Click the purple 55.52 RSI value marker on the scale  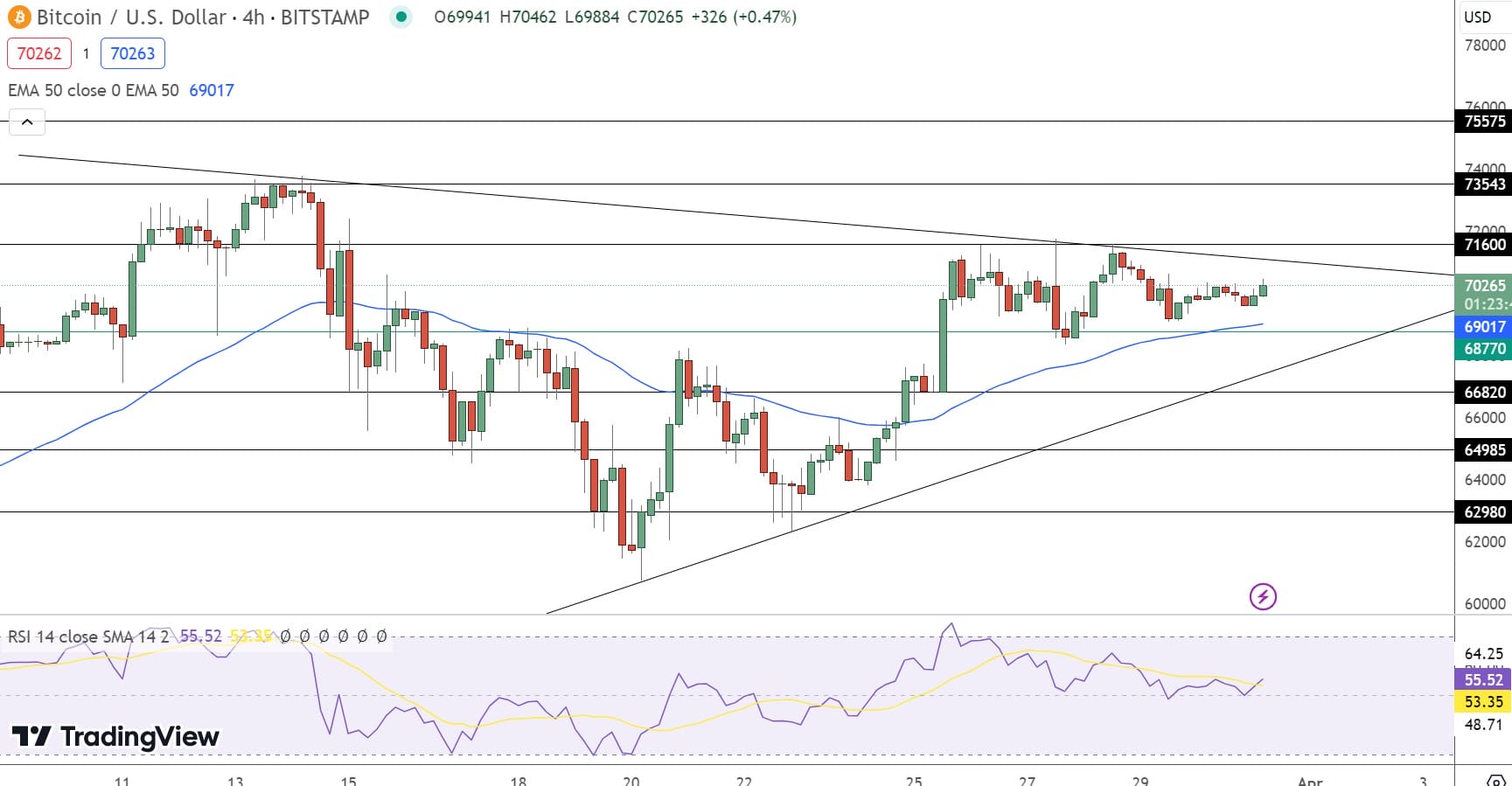[x=1483, y=678]
